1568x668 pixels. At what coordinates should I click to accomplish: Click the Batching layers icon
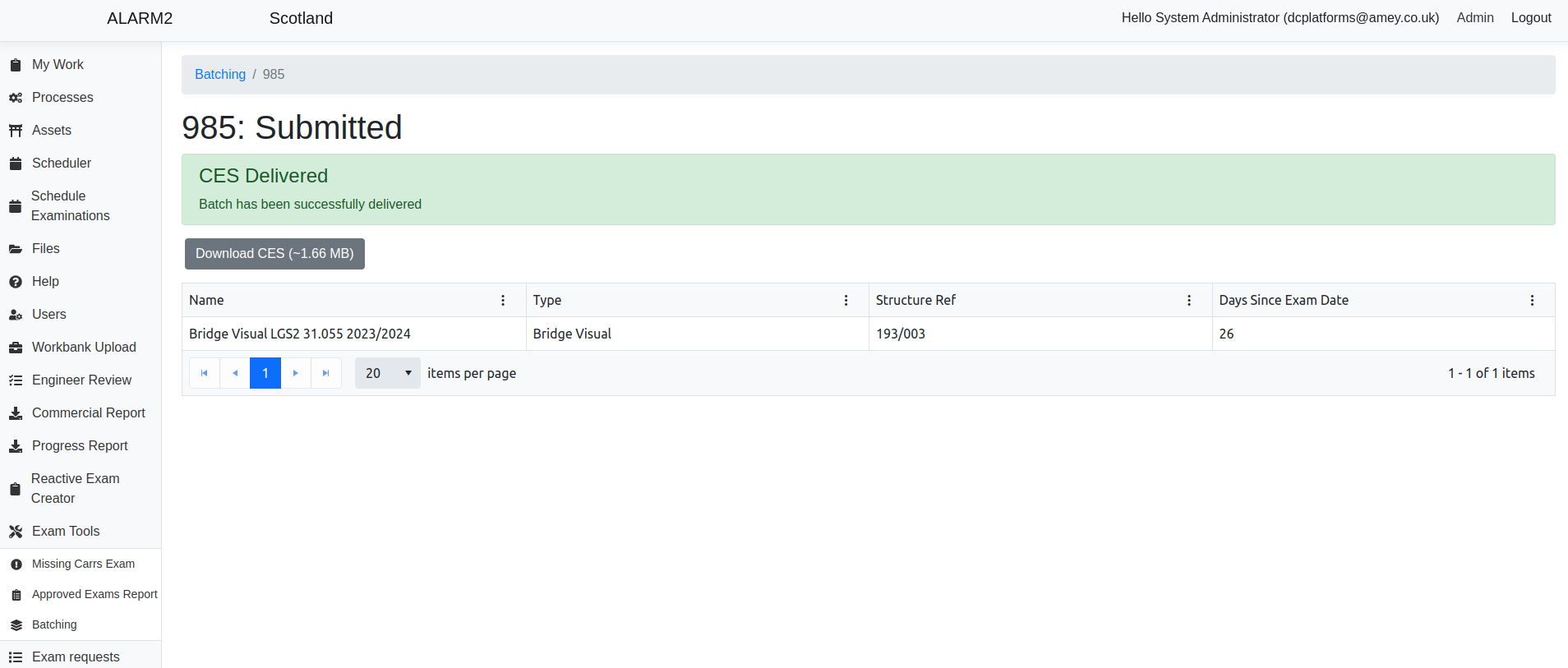16,625
